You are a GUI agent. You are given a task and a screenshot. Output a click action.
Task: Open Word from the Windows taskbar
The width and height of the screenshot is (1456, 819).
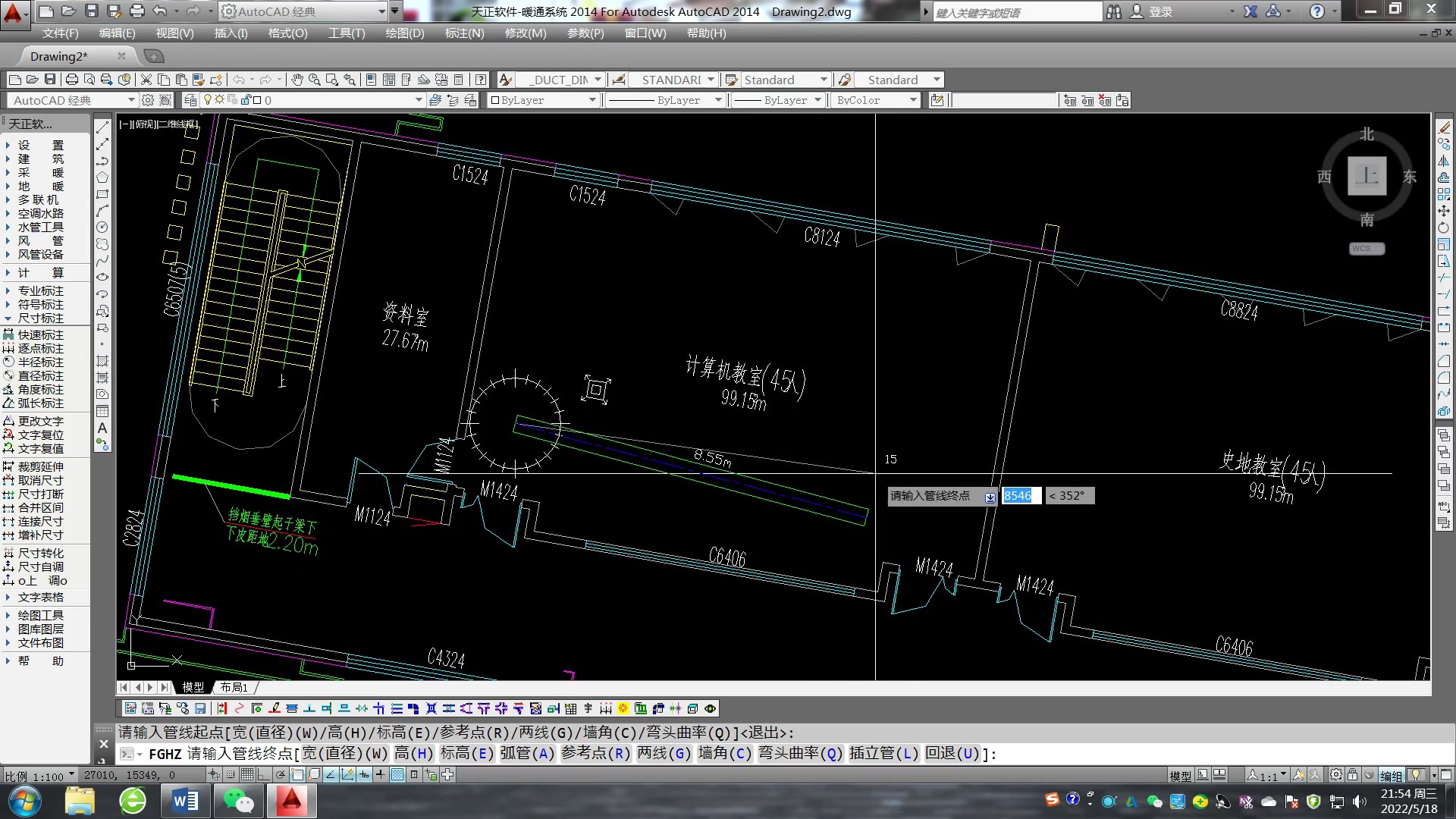tap(185, 801)
